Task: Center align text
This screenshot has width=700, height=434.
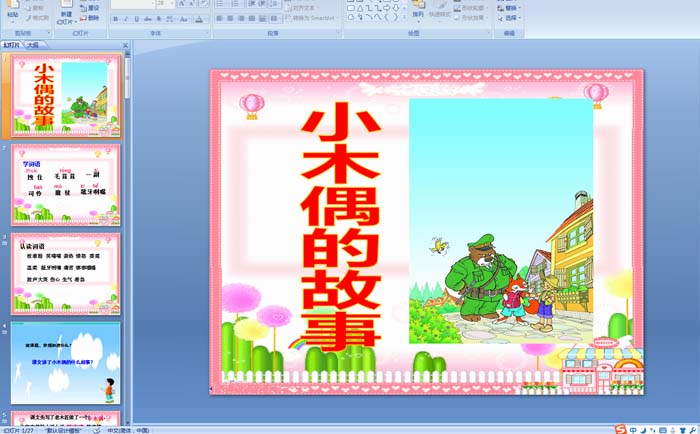Action: [230, 18]
